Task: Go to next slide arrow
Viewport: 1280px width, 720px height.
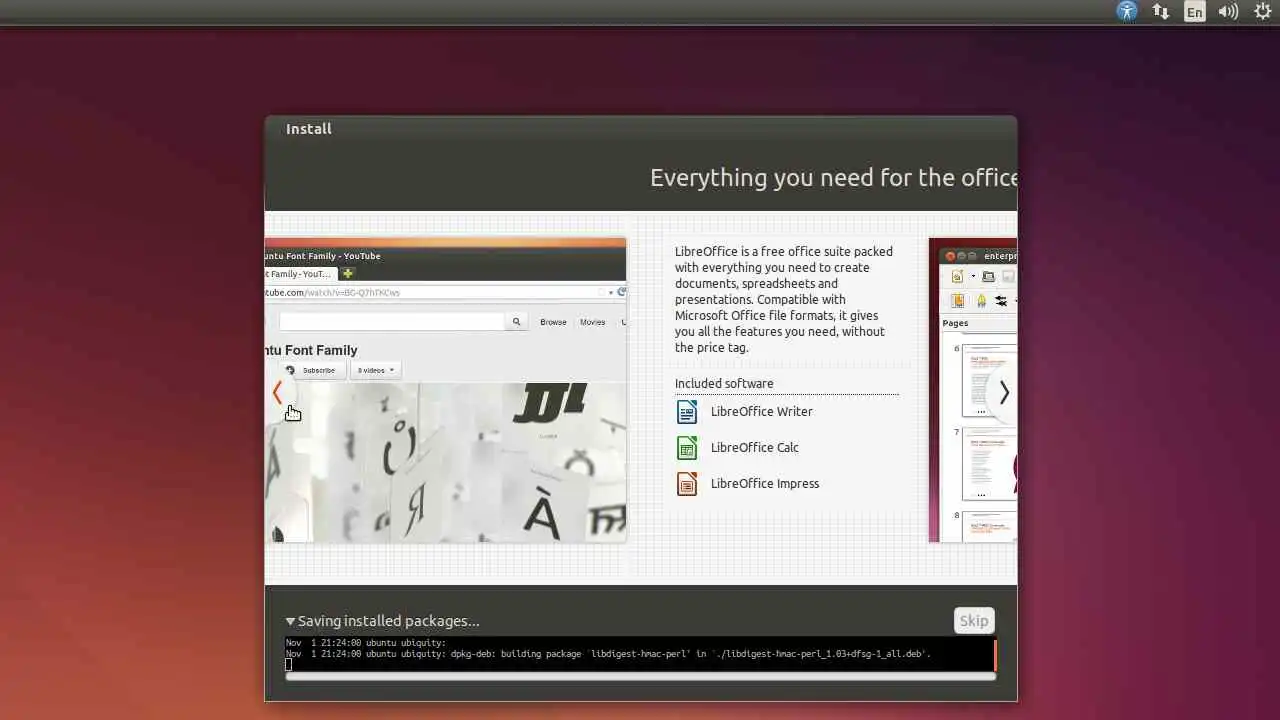Action: pos(1004,393)
